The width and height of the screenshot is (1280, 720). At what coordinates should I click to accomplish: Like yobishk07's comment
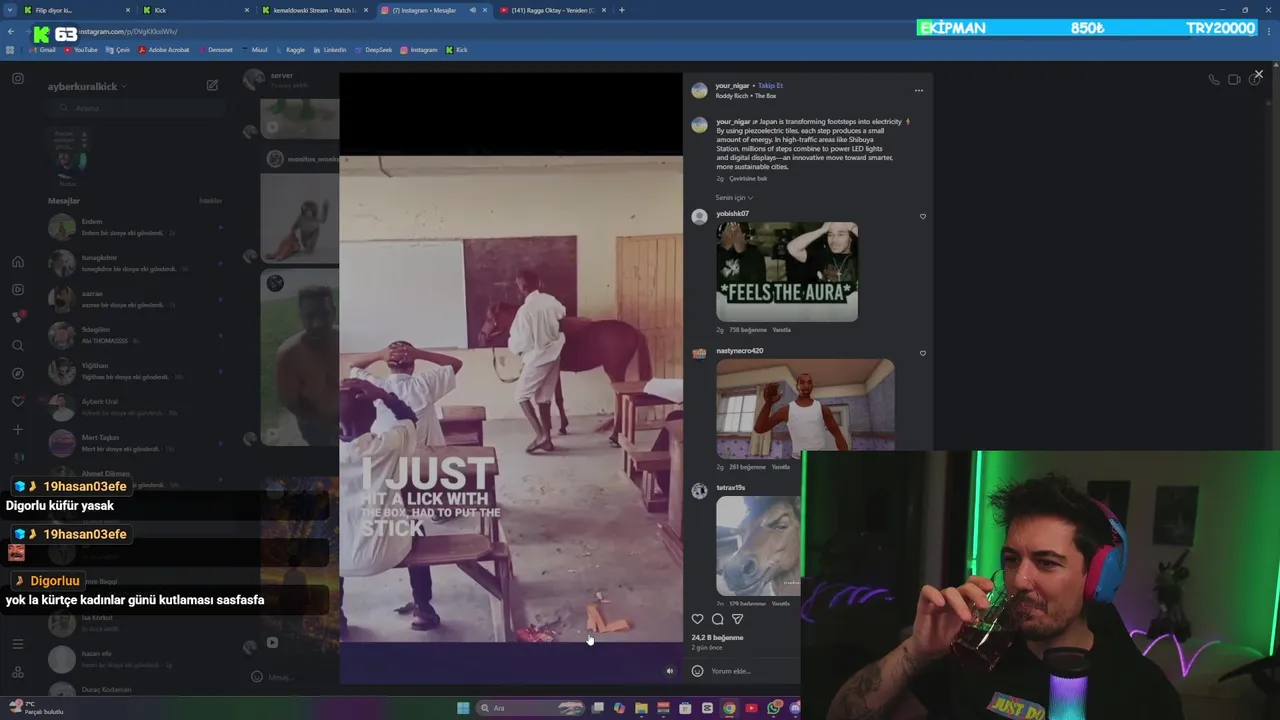(x=922, y=216)
